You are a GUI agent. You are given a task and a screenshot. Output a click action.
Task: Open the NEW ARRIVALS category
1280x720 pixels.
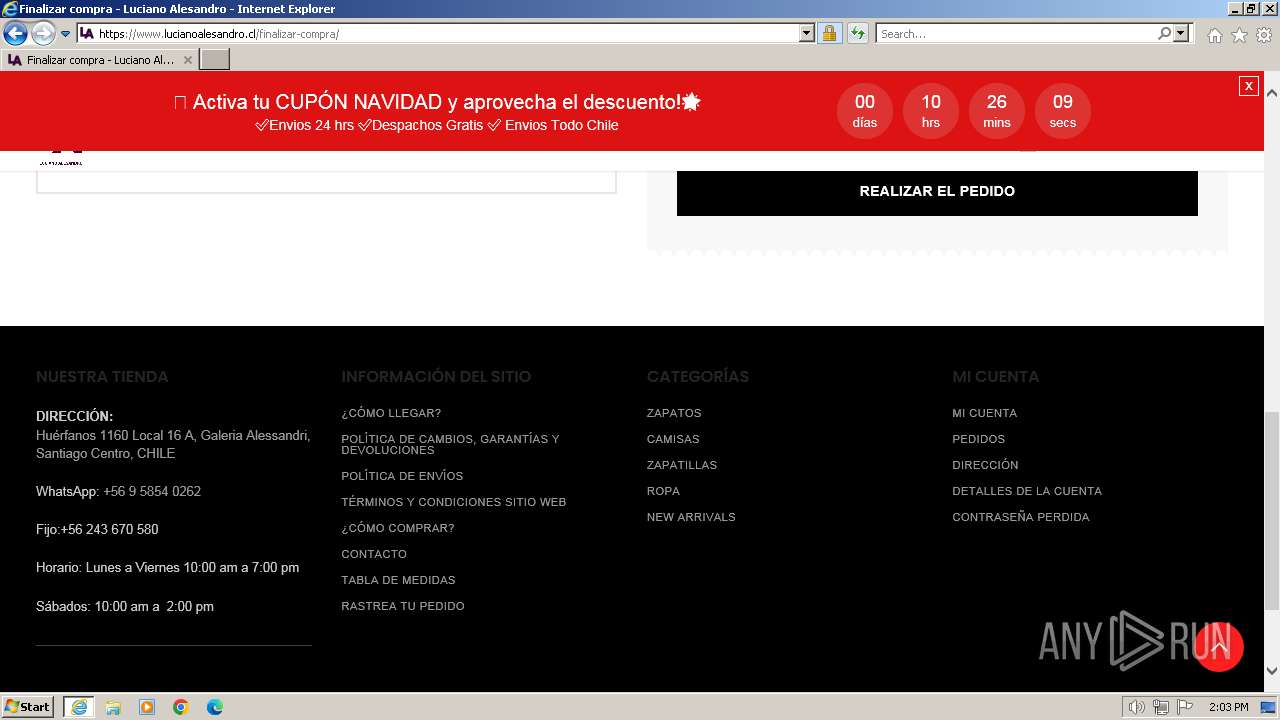691,517
